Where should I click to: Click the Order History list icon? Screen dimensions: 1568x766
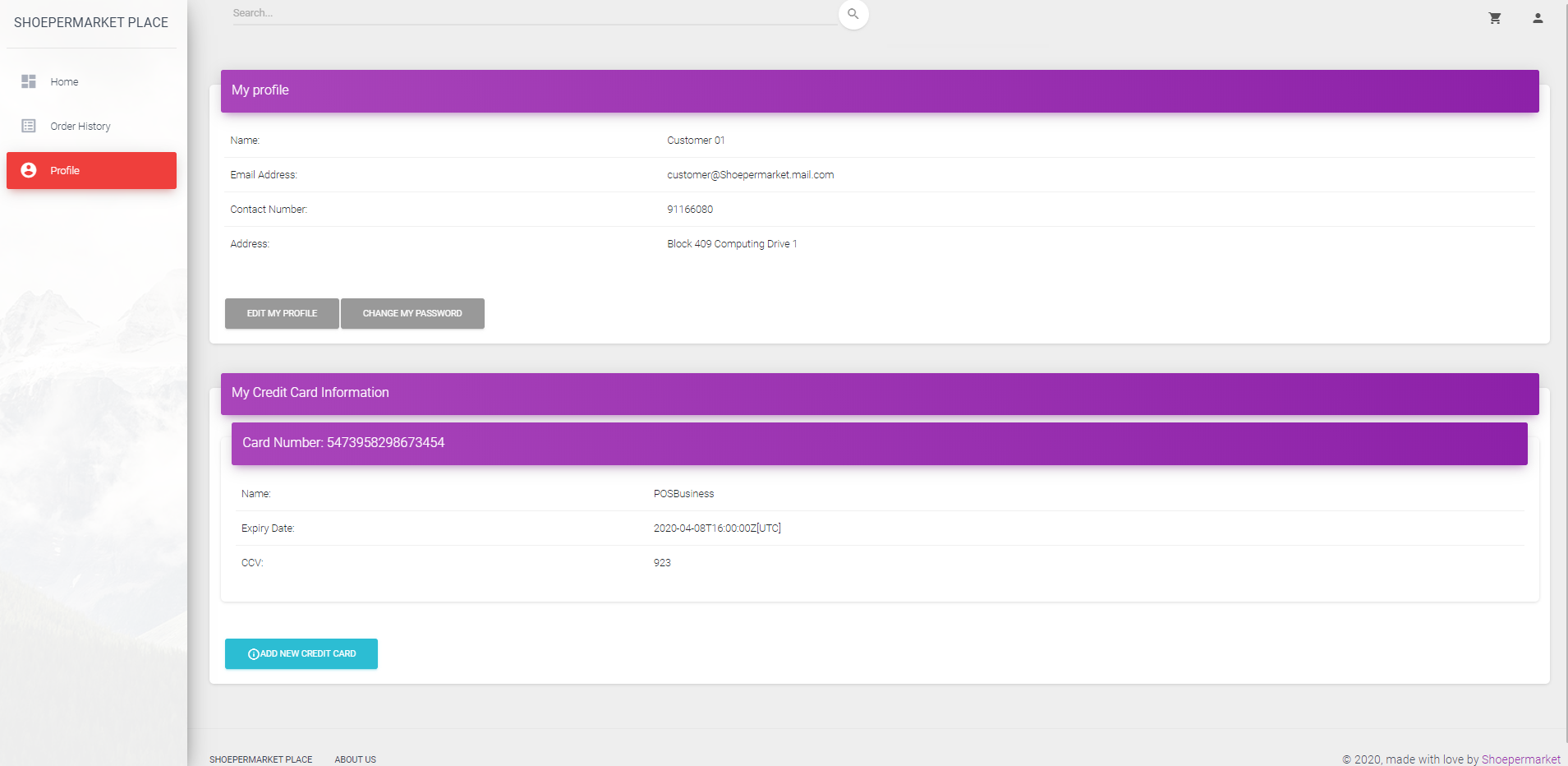coord(29,126)
